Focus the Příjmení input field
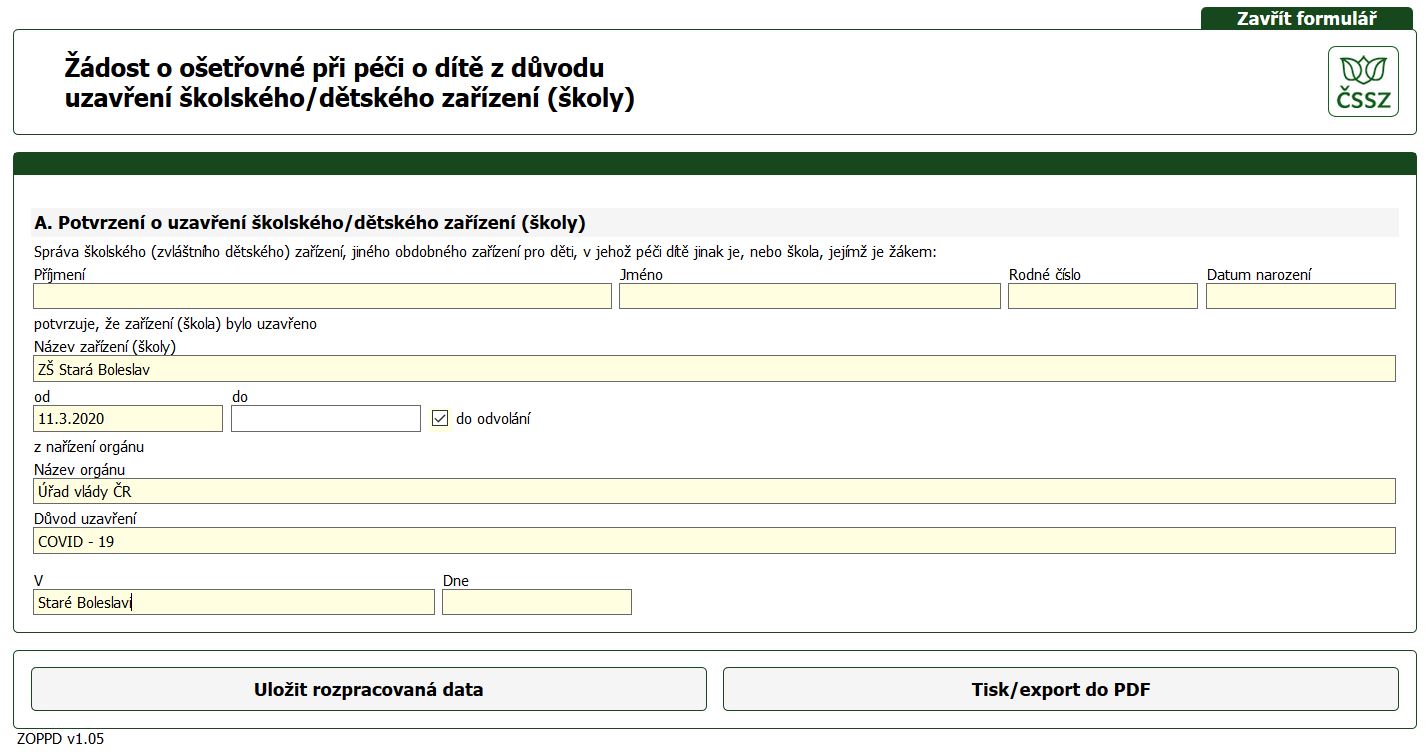Viewport: 1428px width, 756px height. [322, 296]
